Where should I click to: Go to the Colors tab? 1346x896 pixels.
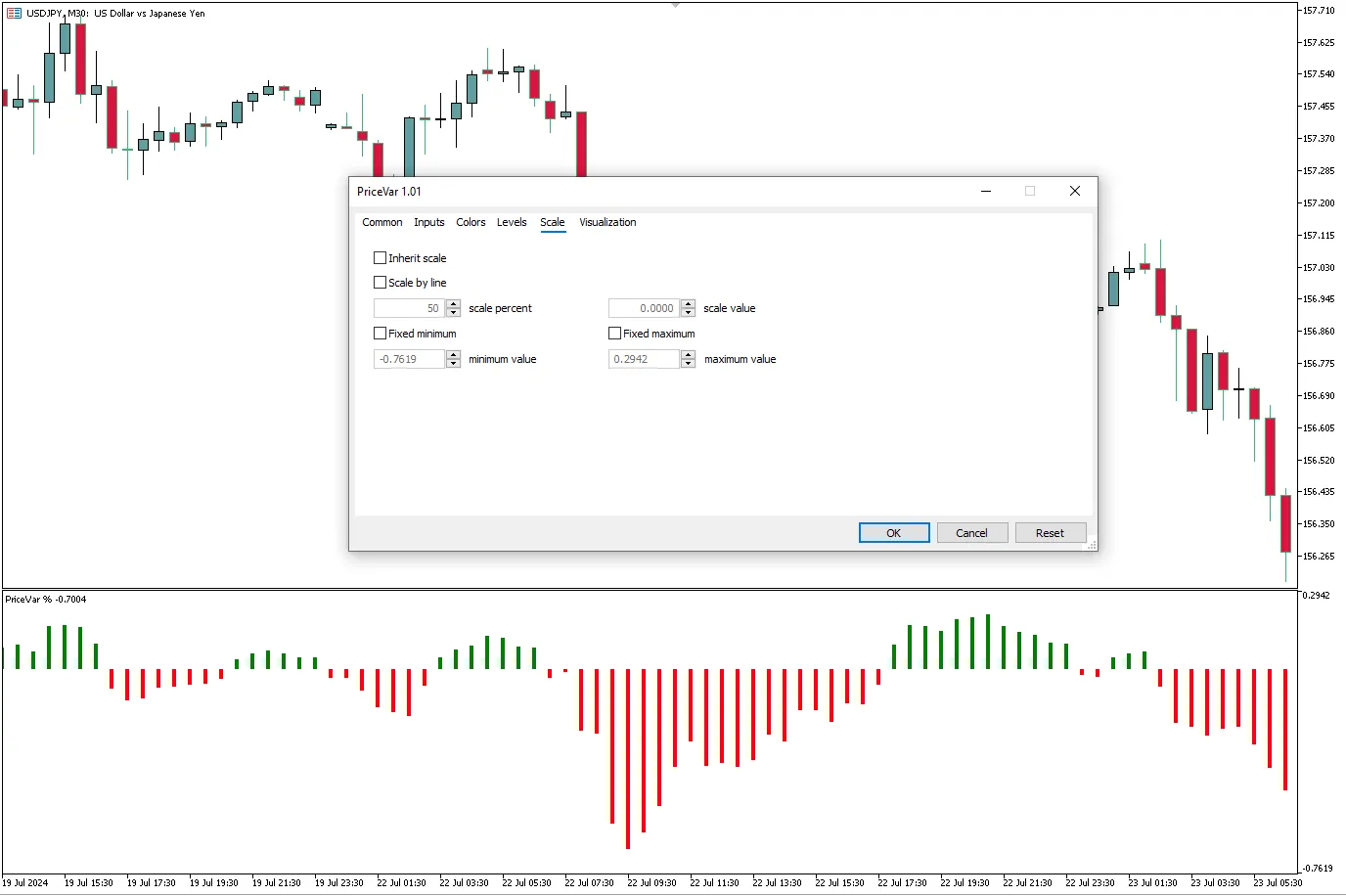point(471,223)
